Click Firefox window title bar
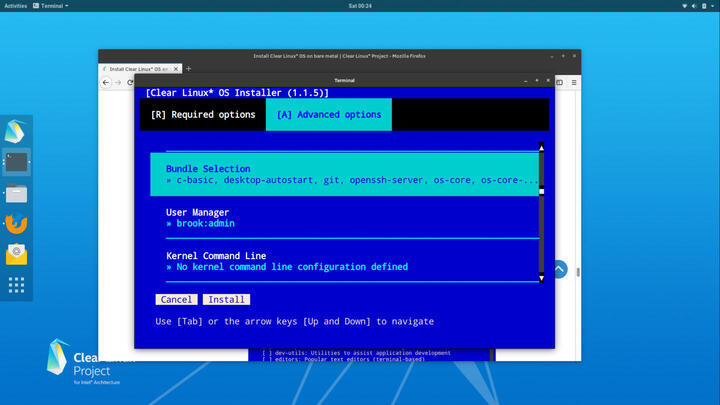Viewport: 720px width, 405px height. [x=339, y=56]
